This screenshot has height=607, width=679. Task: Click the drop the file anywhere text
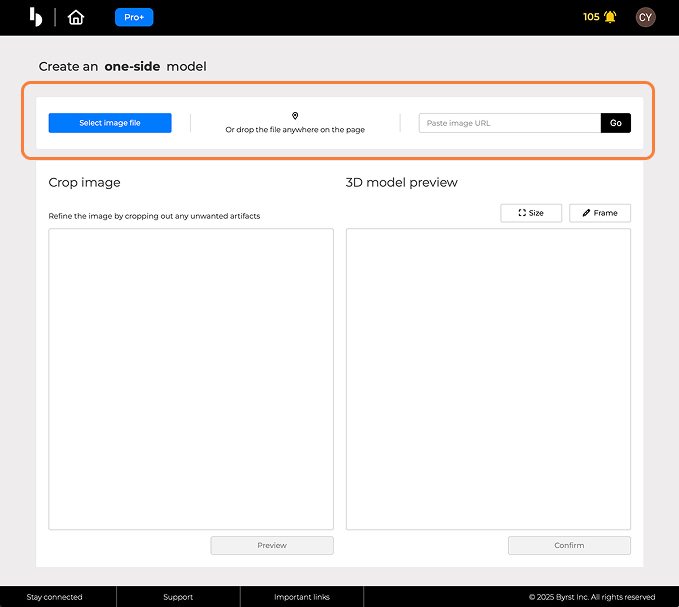(x=295, y=130)
